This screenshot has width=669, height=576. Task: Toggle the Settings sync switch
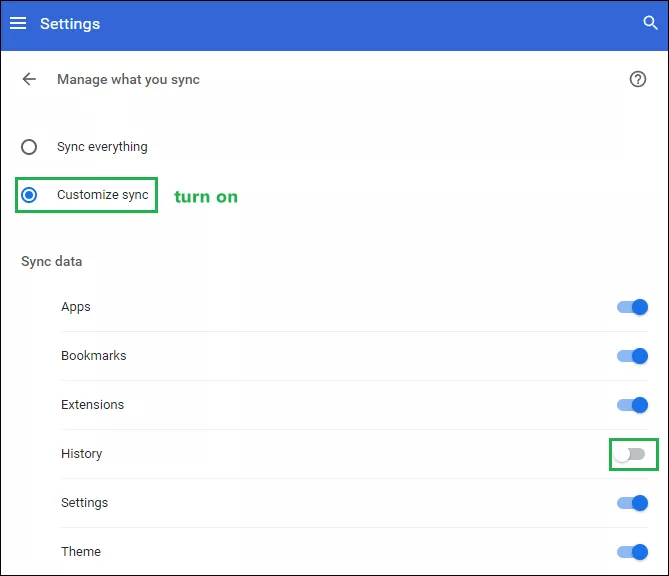(x=632, y=503)
